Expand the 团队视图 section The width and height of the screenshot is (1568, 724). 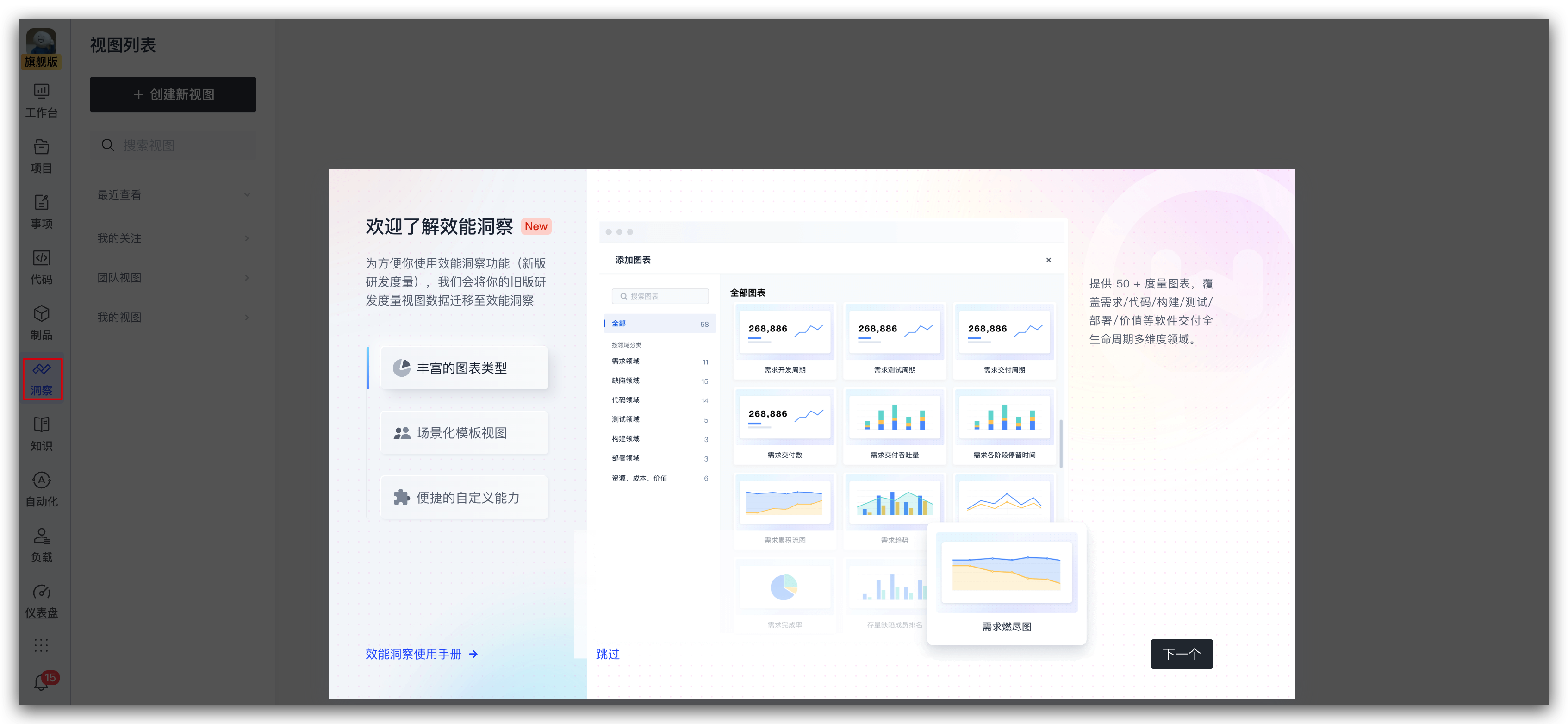click(174, 278)
